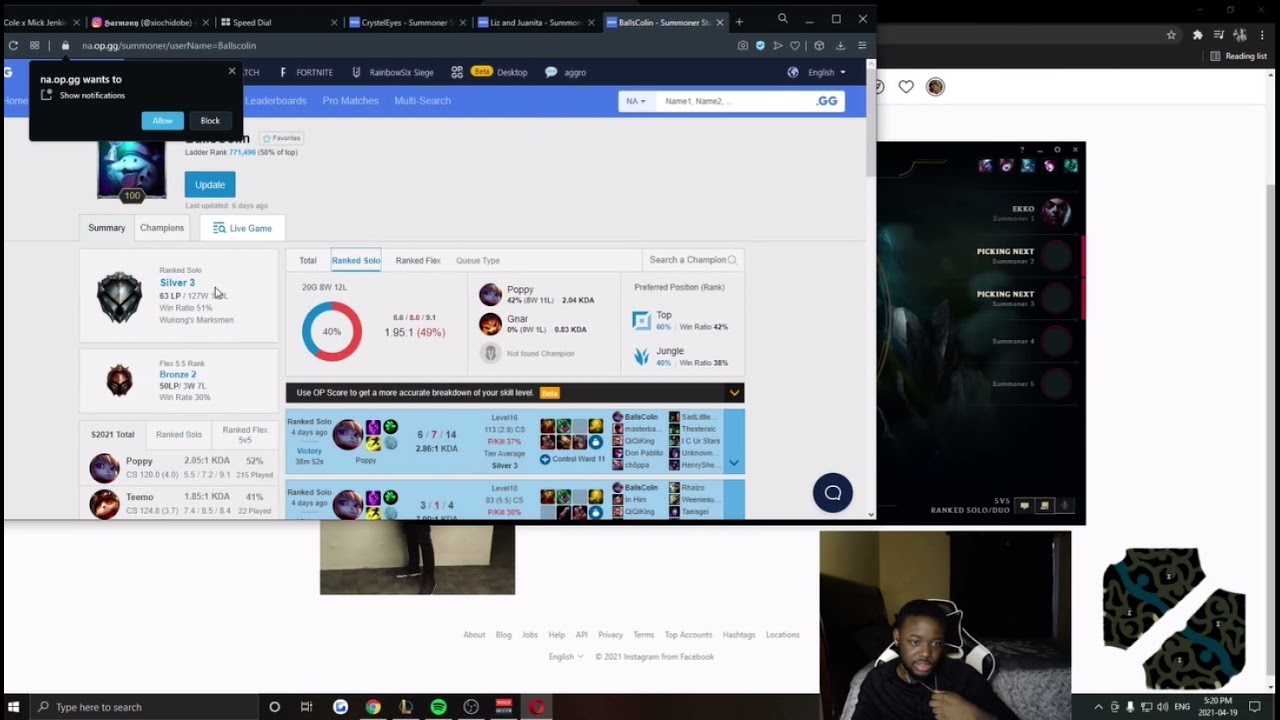The image size is (1280, 720).
Task: Open Spotify from the taskbar
Action: (438, 707)
